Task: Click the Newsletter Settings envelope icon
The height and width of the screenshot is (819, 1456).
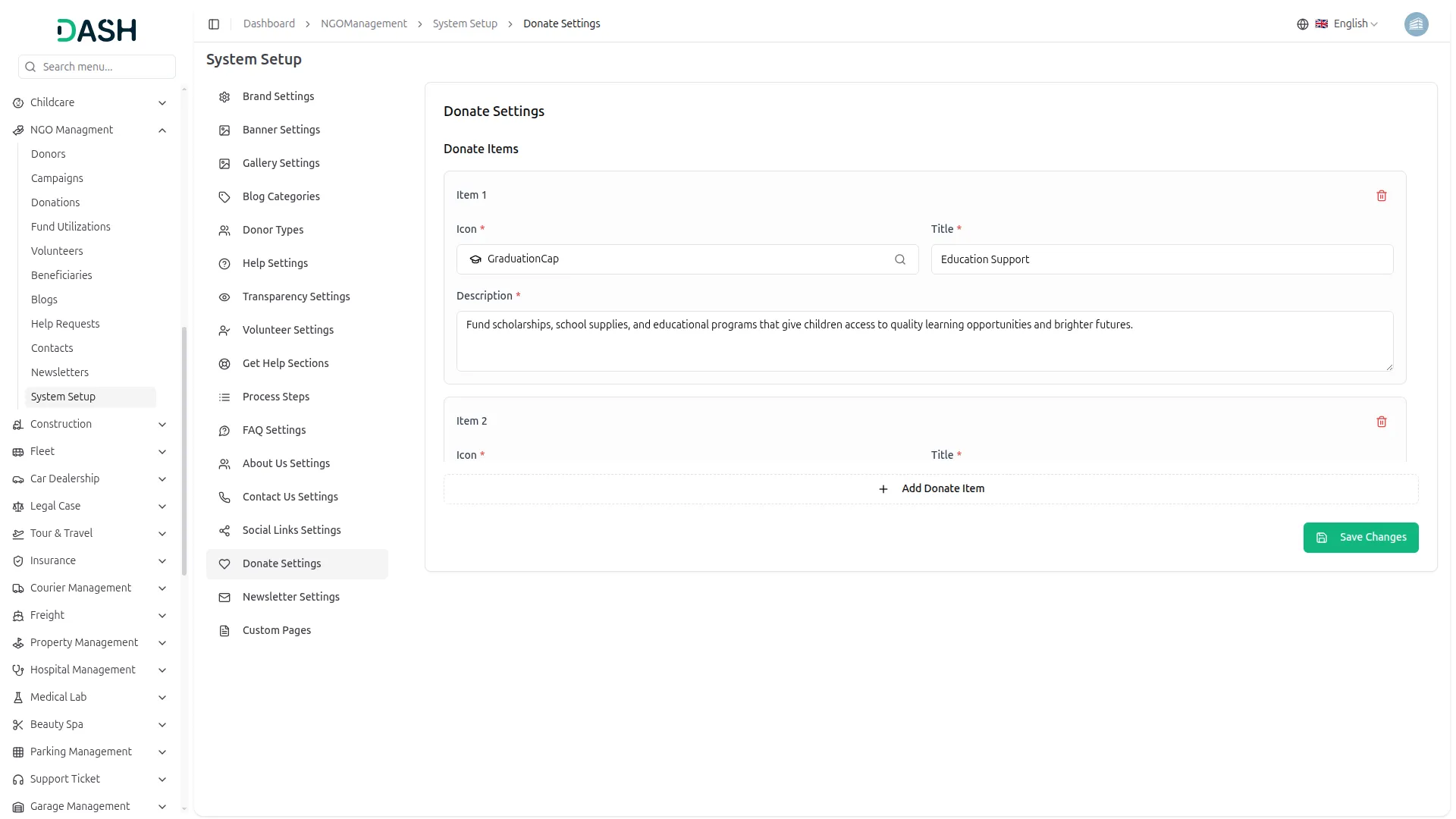Action: point(224,598)
